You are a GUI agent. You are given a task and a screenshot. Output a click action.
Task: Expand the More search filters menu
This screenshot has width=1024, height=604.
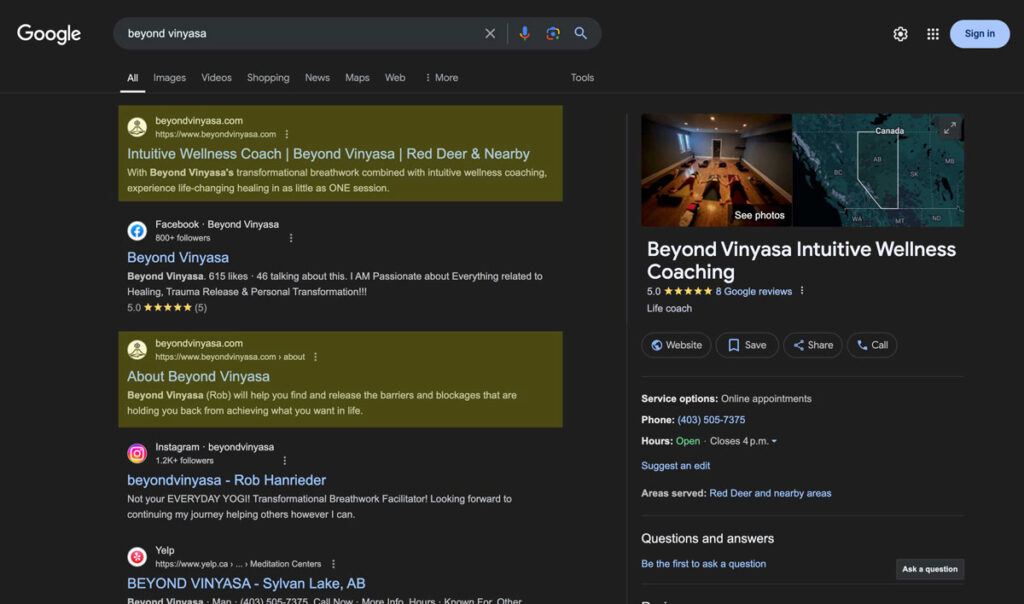[441, 78]
